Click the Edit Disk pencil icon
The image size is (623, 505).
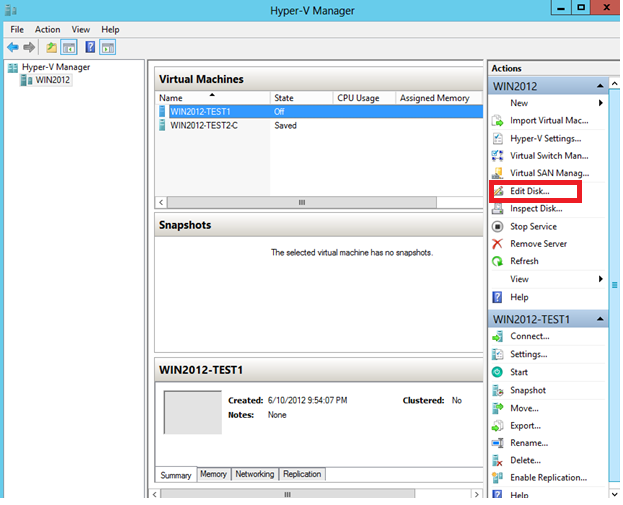(x=498, y=191)
